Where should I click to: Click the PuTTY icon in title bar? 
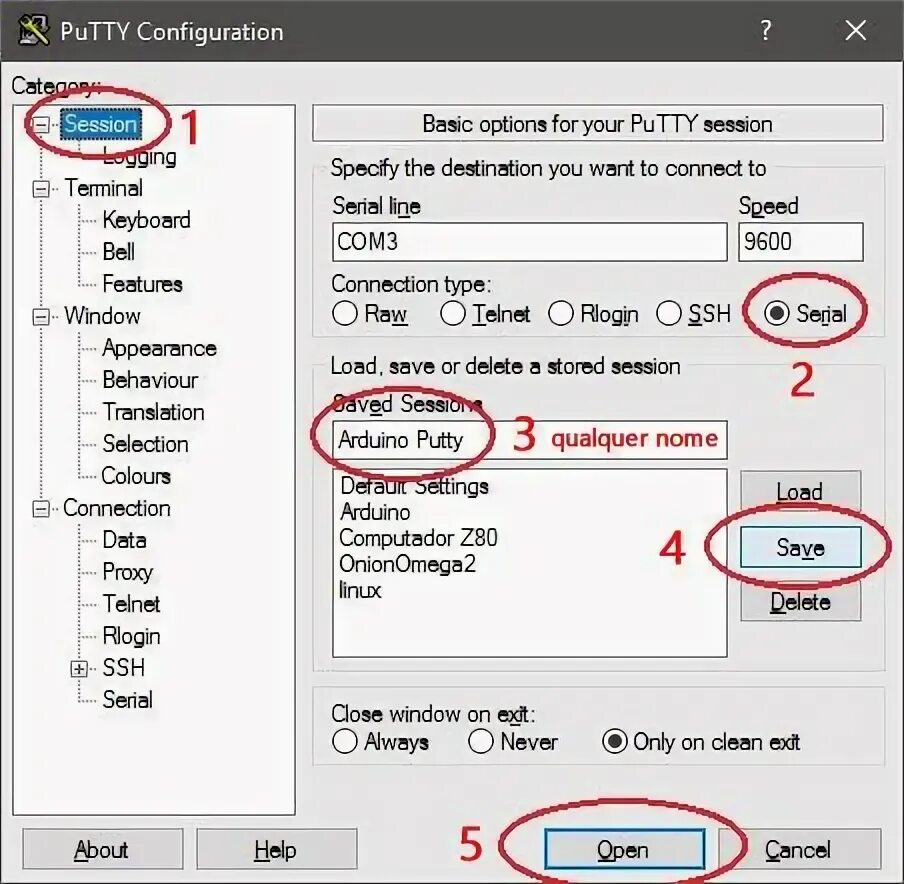tap(33, 31)
